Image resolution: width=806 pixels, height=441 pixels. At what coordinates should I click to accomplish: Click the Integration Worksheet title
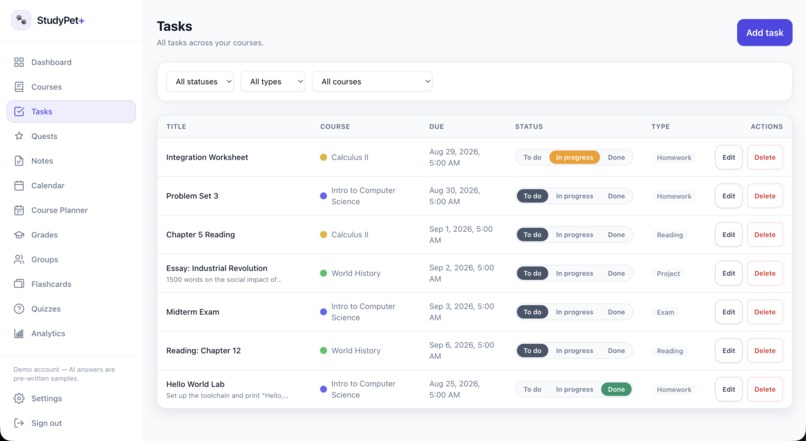click(x=207, y=157)
